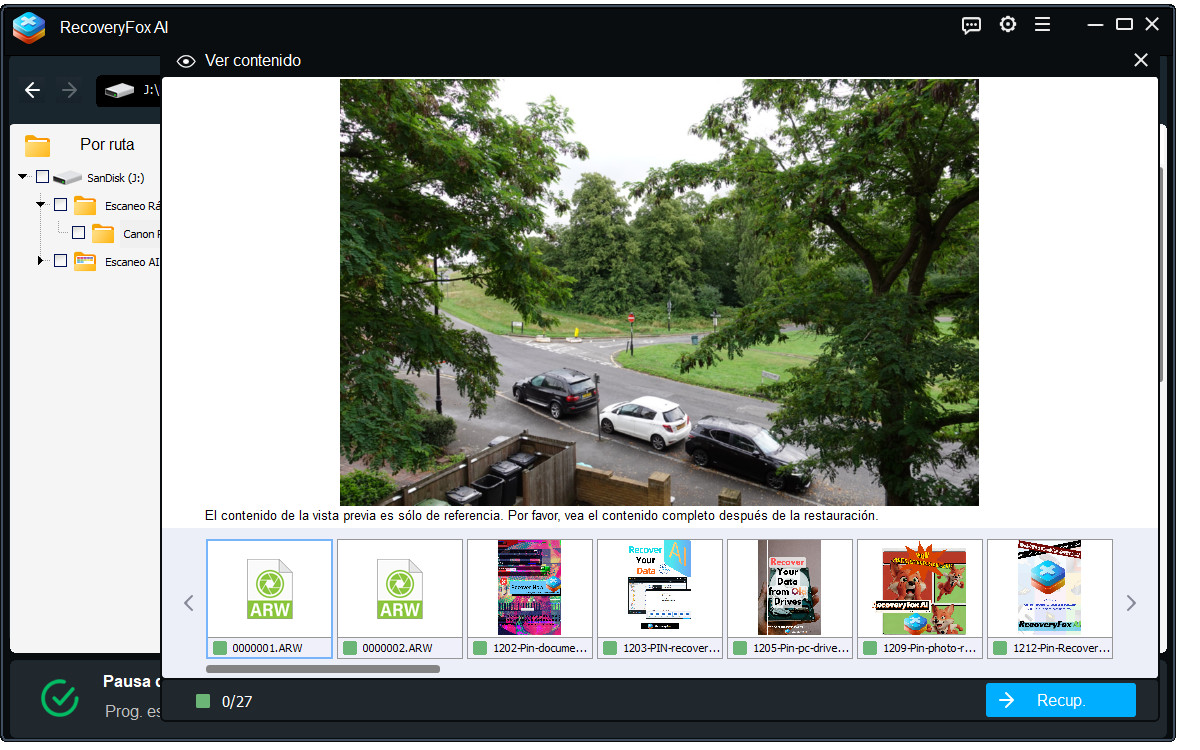This screenshot has width=1200, height=750.
Task: Click the thumbnail strip horizontal scrollbar
Action: click(322, 669)
